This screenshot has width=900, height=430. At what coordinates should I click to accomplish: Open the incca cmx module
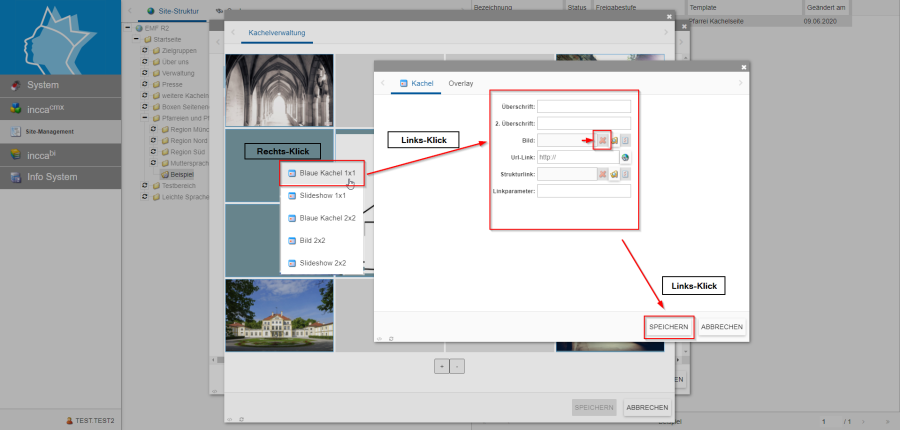point(60,108)
